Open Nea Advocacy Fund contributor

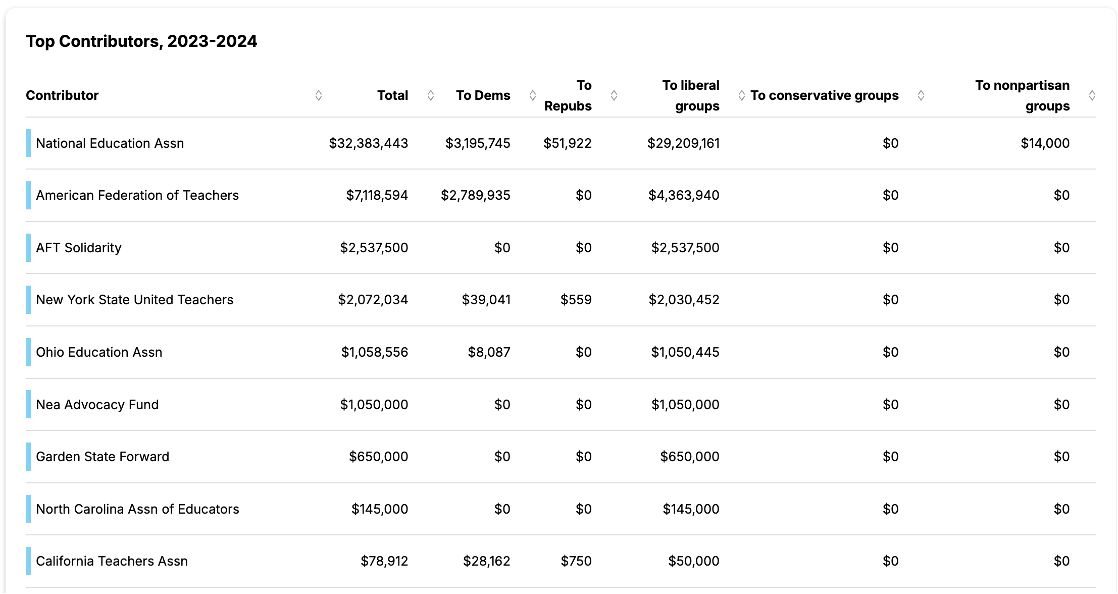pos(97,405)
